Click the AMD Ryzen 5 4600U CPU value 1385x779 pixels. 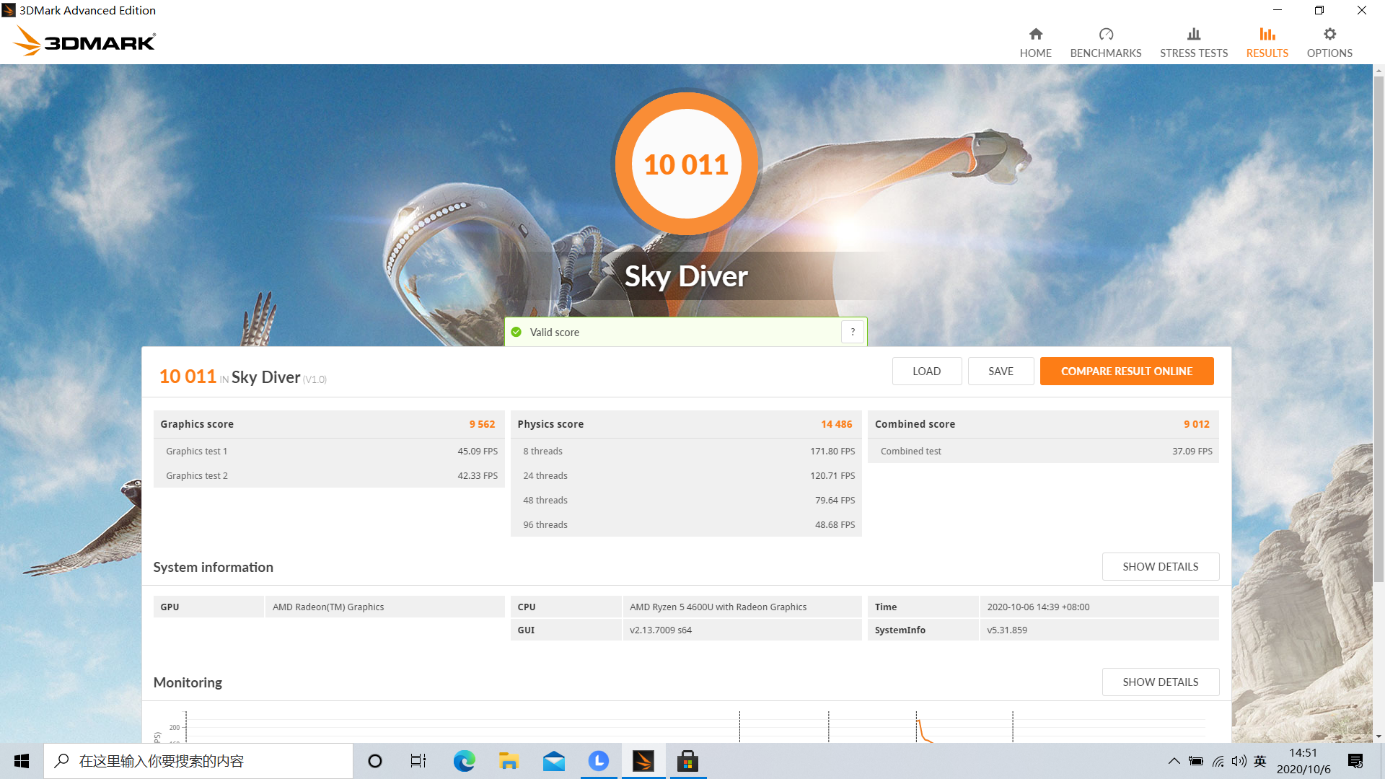pyautogui.click(x=718, y=607)
